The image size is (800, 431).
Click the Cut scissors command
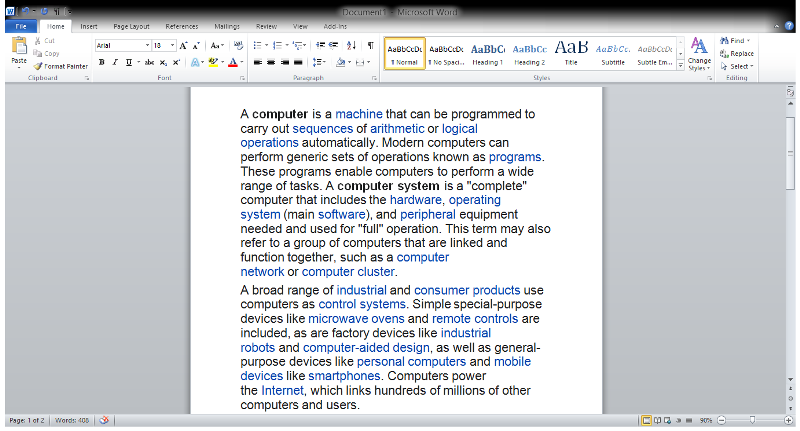(x=44, y=41)
